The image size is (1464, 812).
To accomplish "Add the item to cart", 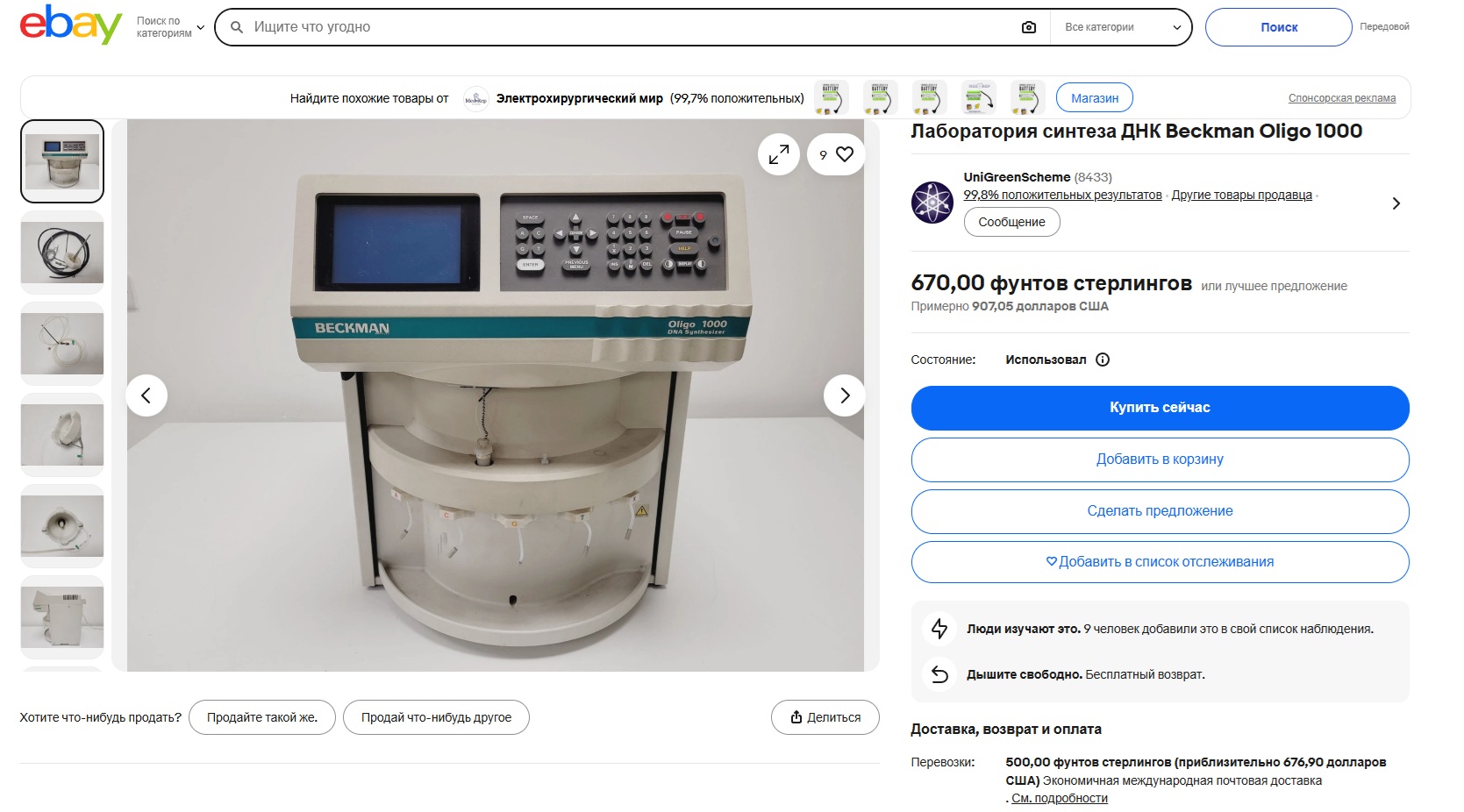I will (1160, 459).
